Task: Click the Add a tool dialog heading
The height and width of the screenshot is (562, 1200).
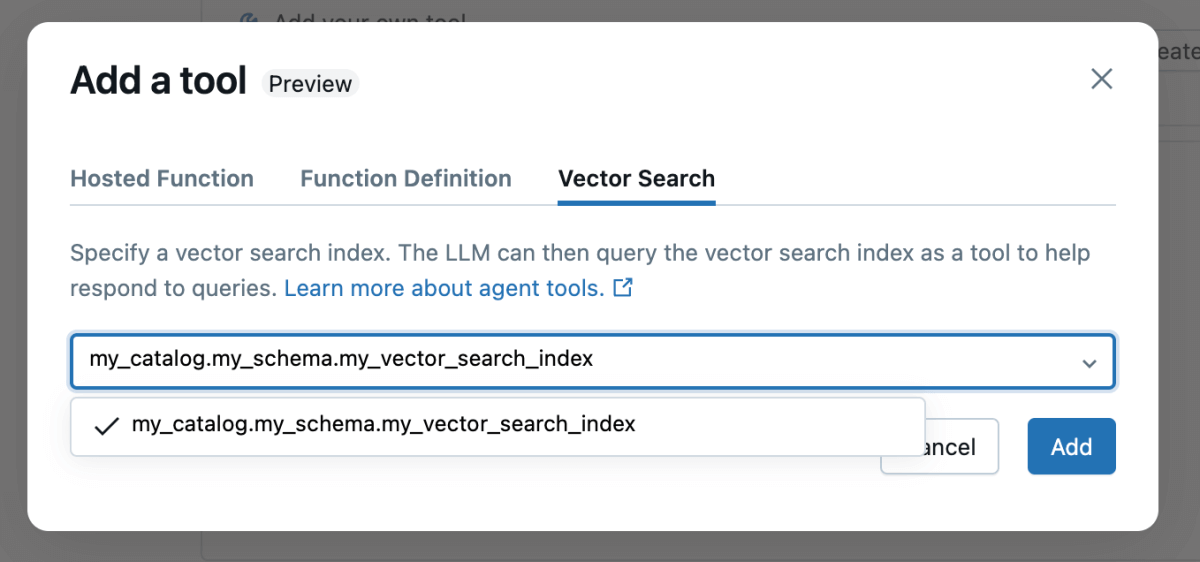Action: (158, 80)
